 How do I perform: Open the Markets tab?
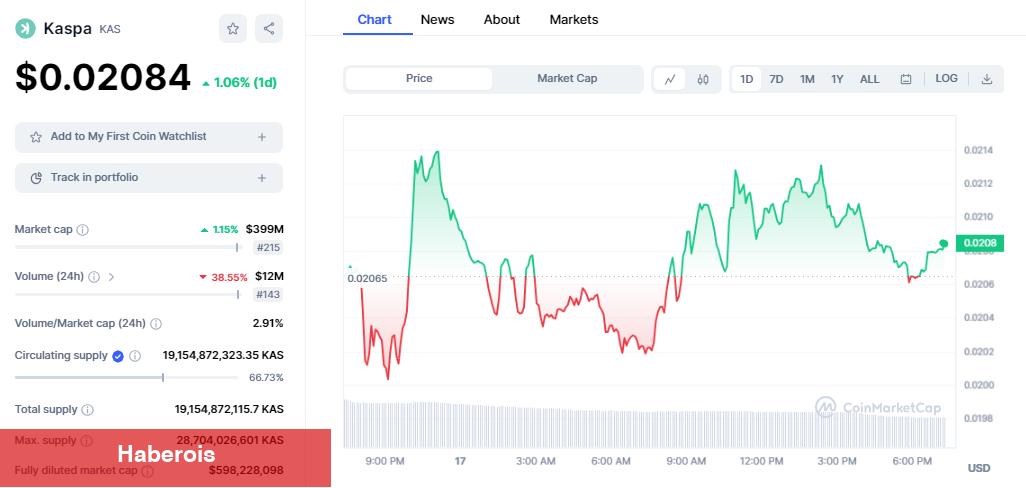(x=574, y=20)
